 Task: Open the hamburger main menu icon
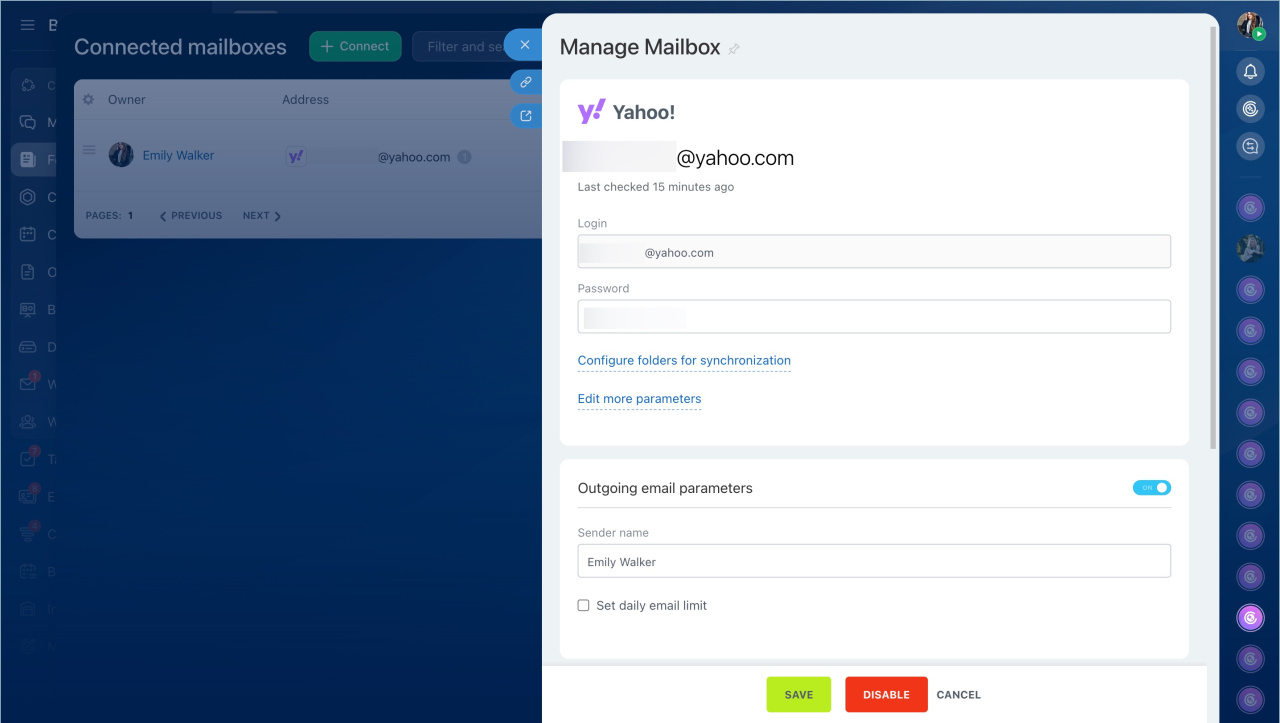[x=28, y=25]
